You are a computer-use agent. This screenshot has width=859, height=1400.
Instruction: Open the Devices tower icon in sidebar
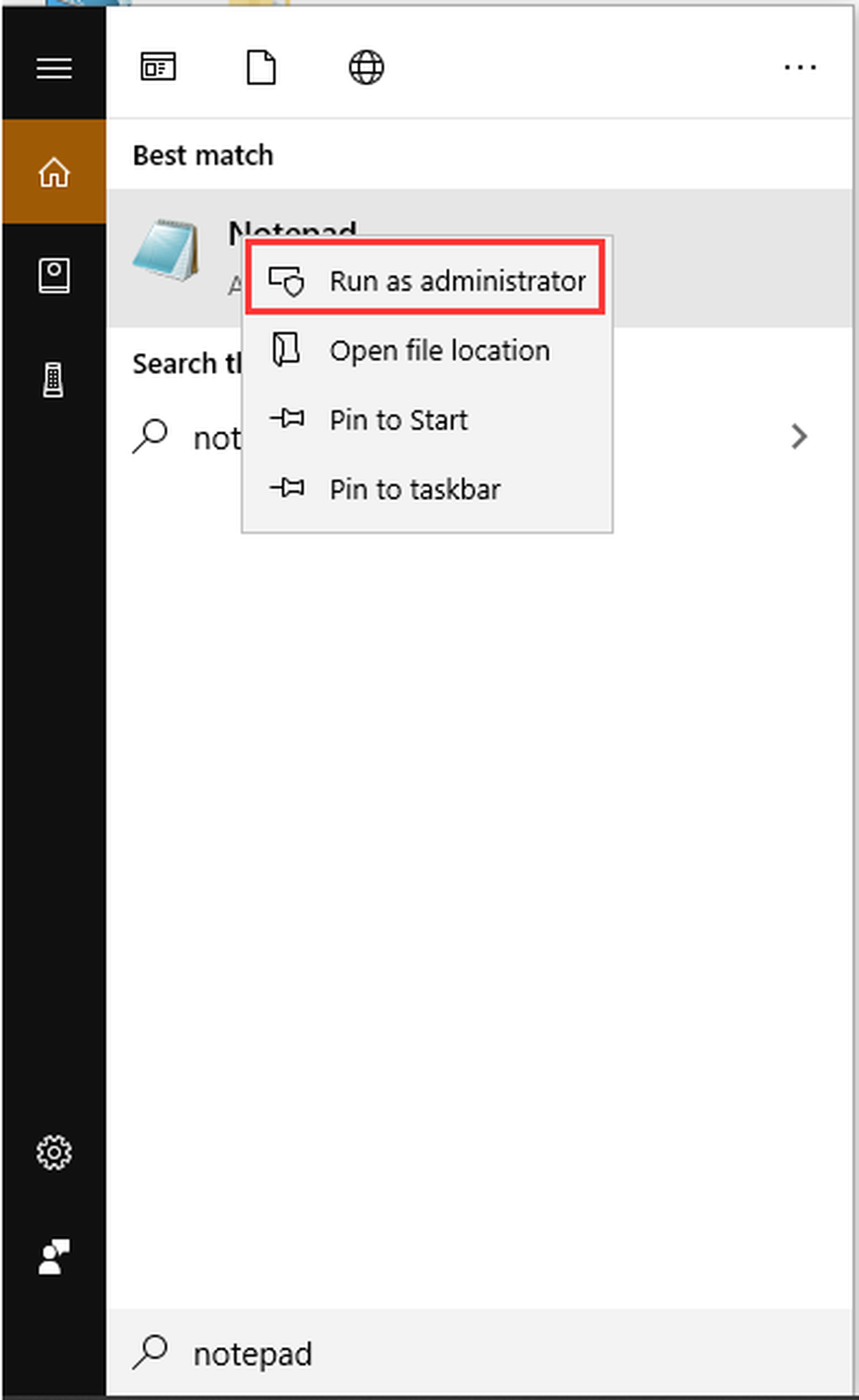coord(54,380)
